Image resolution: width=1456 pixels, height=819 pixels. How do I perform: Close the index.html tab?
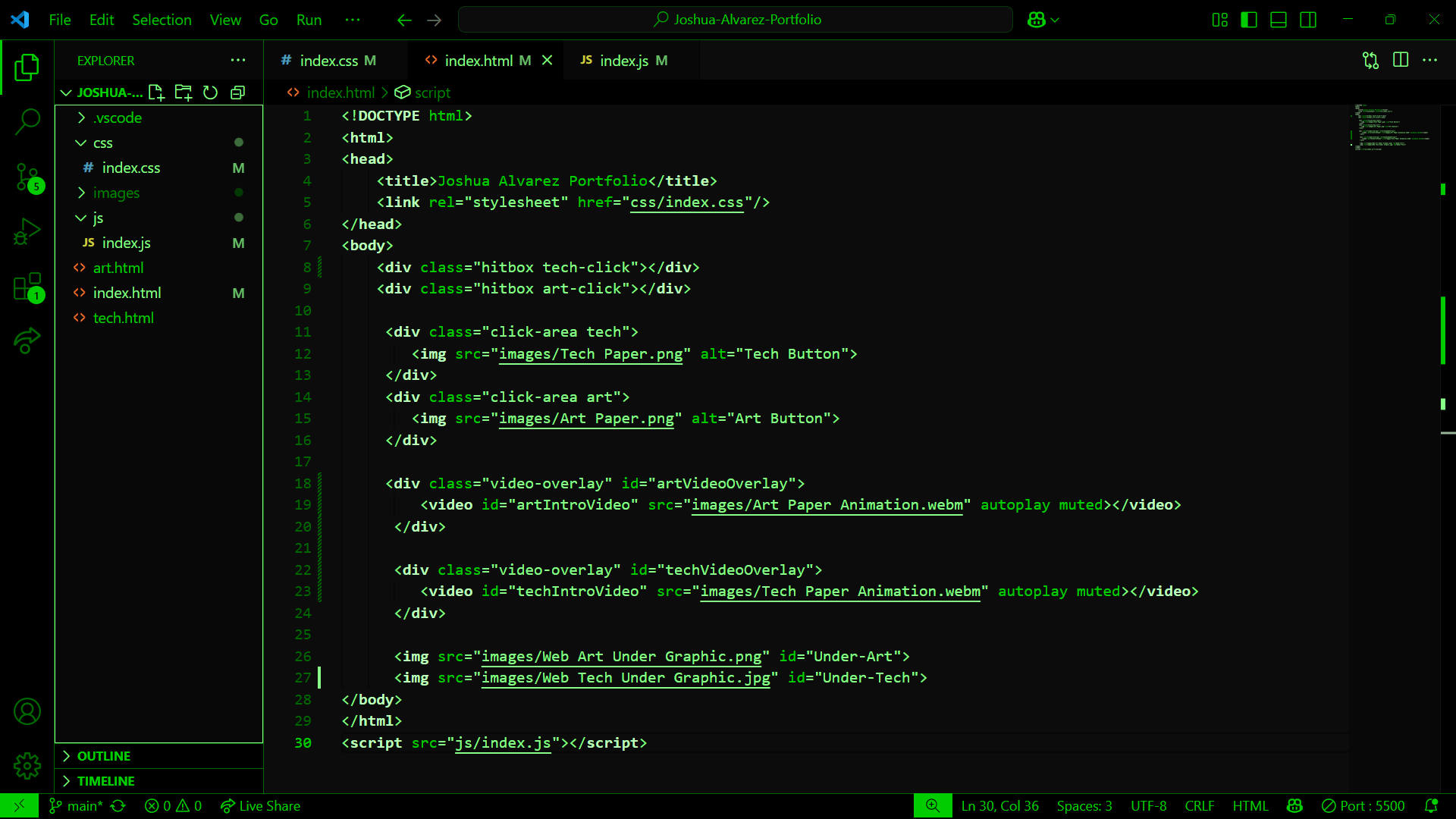(547, 60)
